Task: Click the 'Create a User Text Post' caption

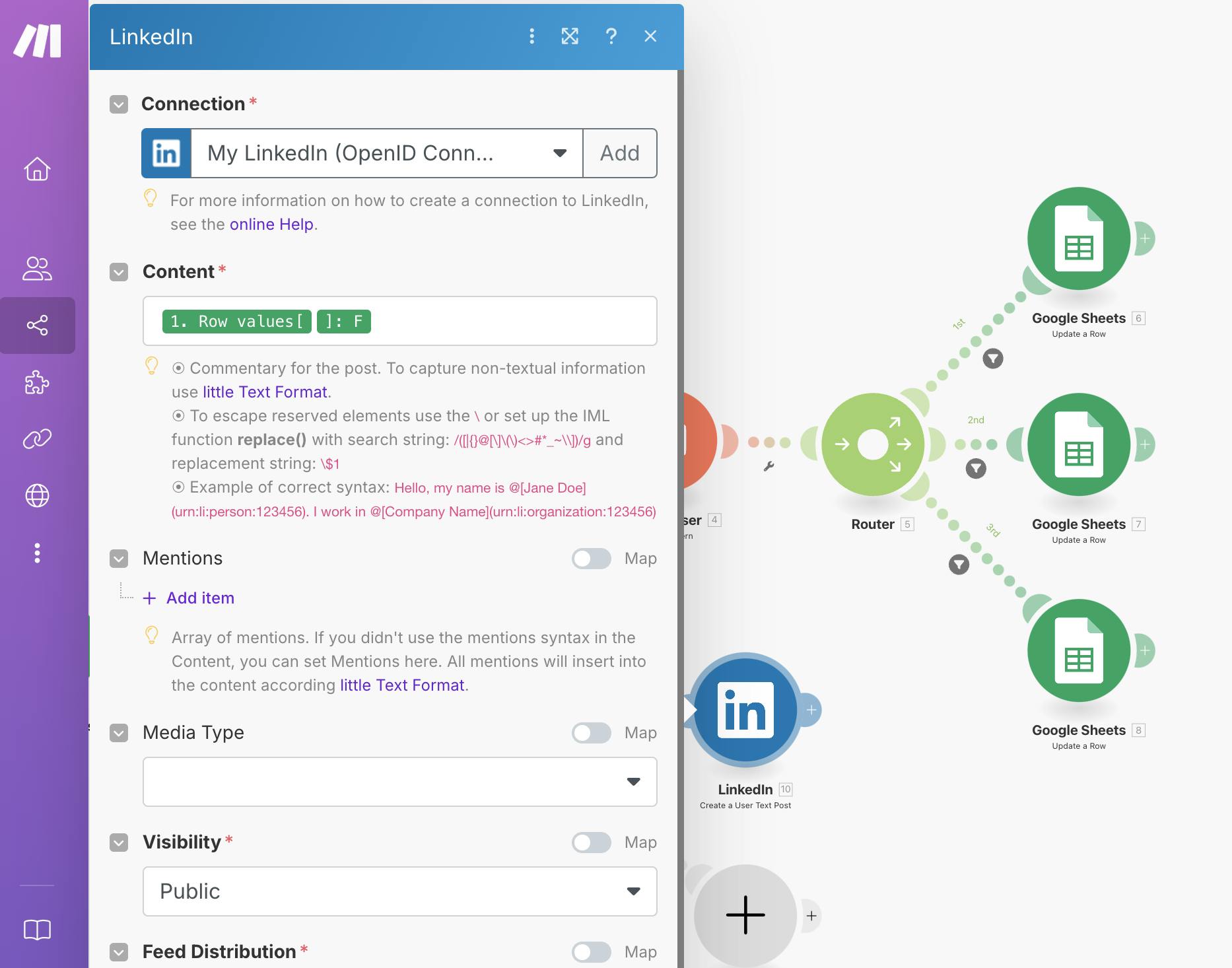Action: 745,806
